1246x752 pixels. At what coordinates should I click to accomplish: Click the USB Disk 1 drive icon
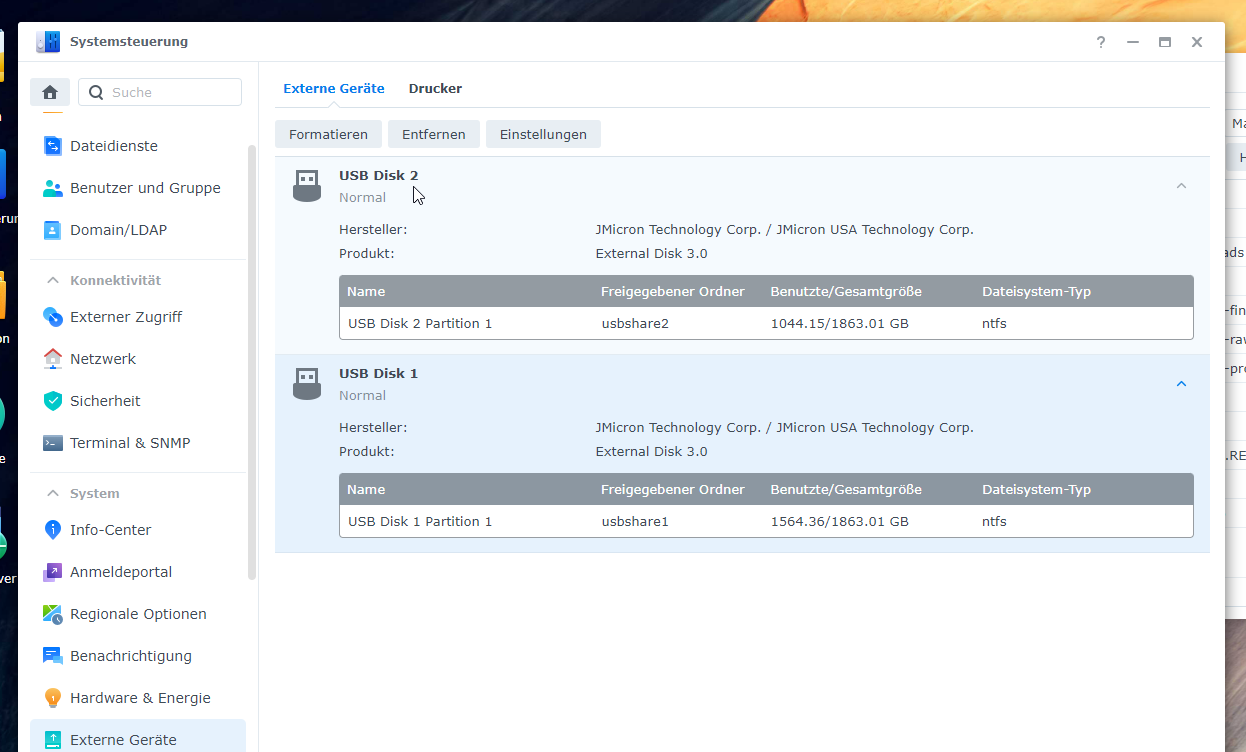pos(307,384)
